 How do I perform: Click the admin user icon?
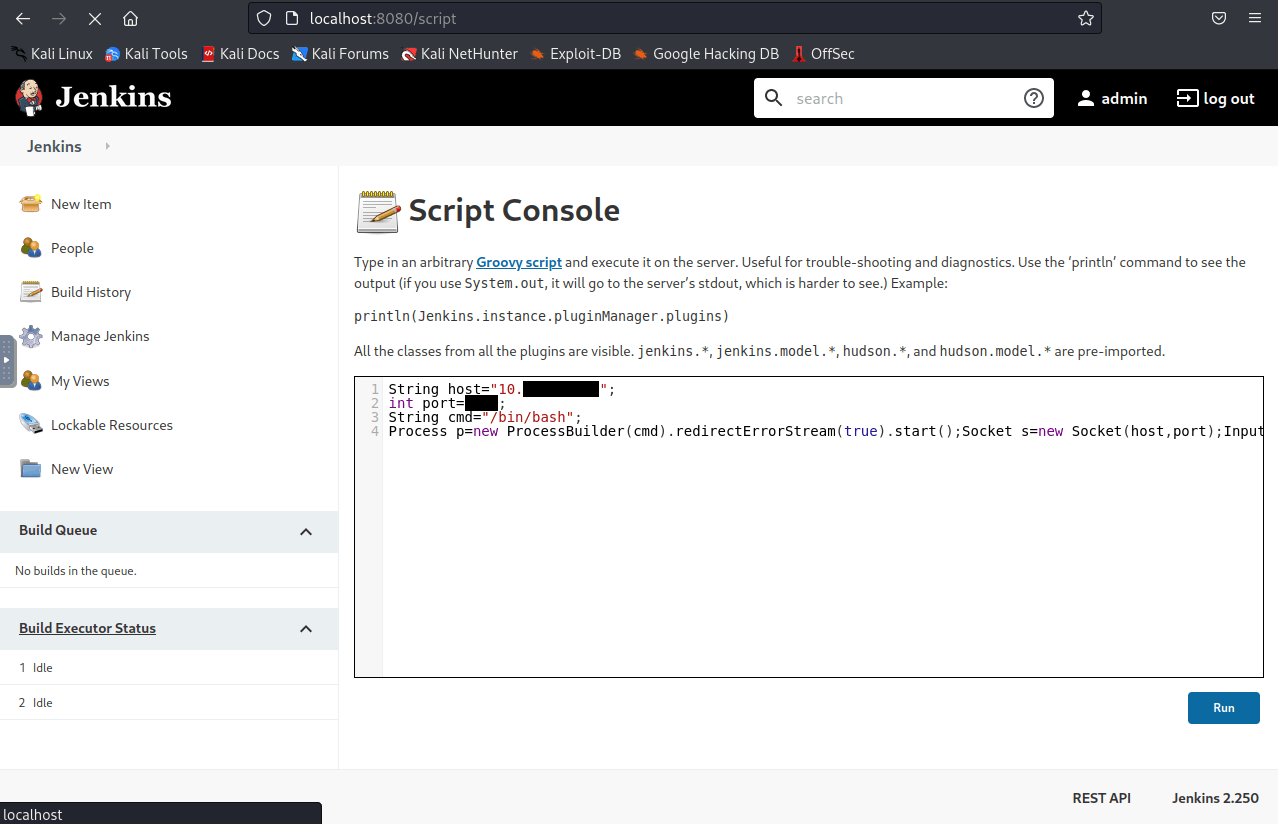(x=1086, y=98)
